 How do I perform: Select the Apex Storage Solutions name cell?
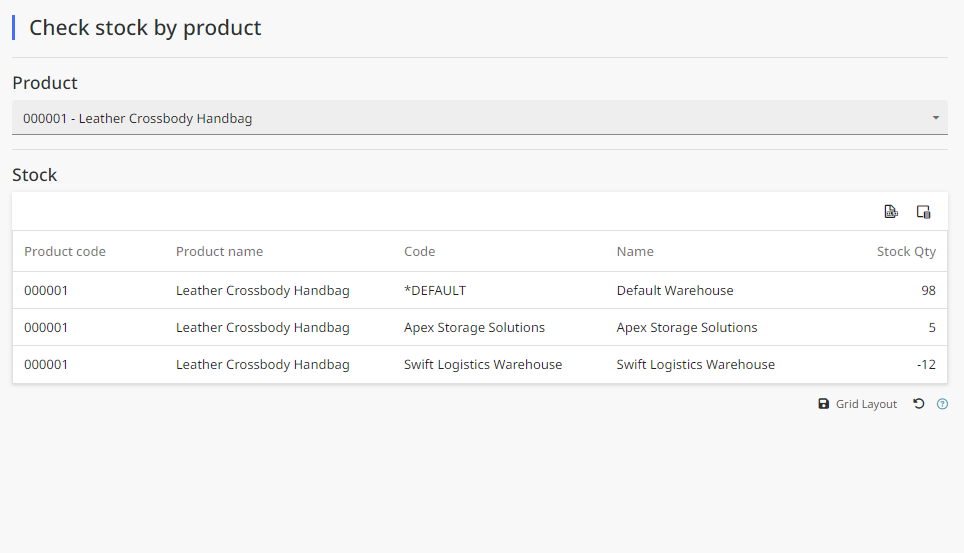687,327
